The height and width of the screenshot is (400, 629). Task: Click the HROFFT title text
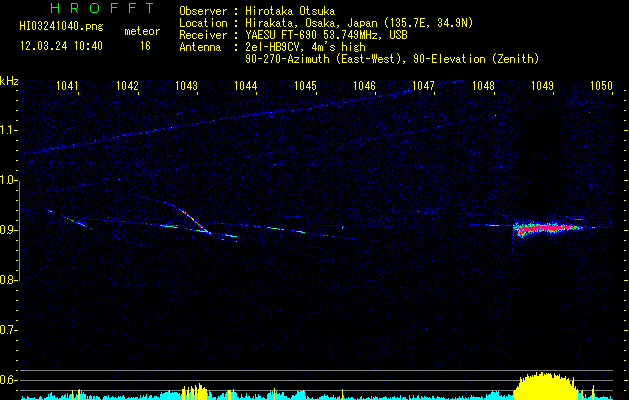click(x=103, y=8)
